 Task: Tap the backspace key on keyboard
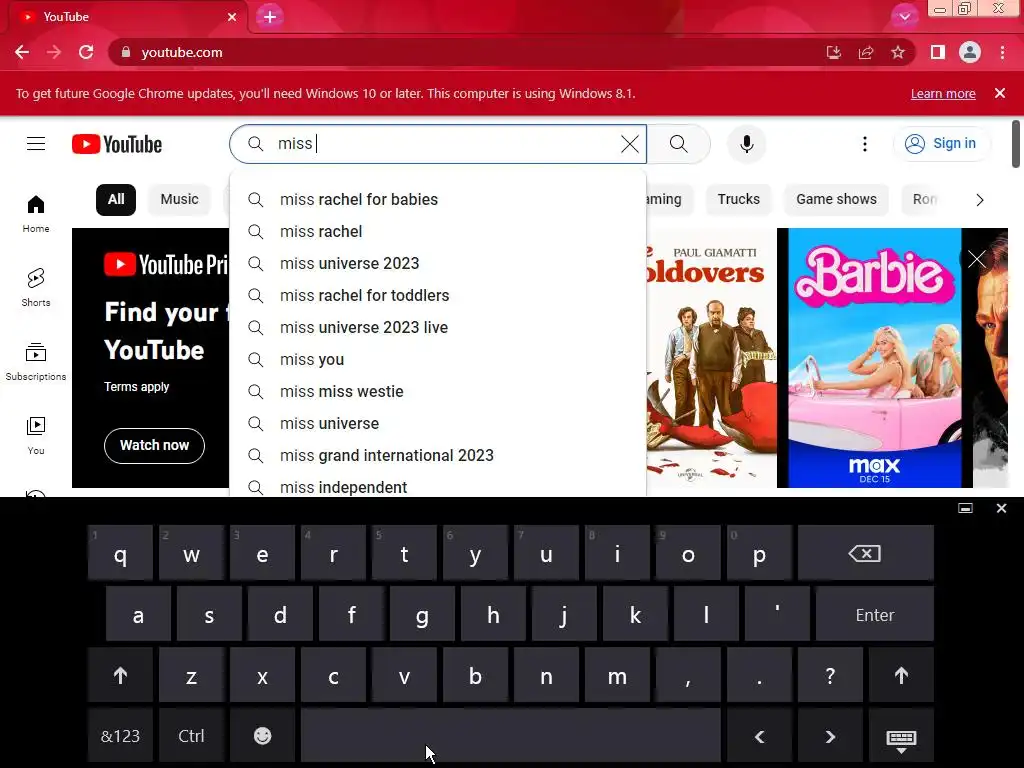(x=865, y=554)
